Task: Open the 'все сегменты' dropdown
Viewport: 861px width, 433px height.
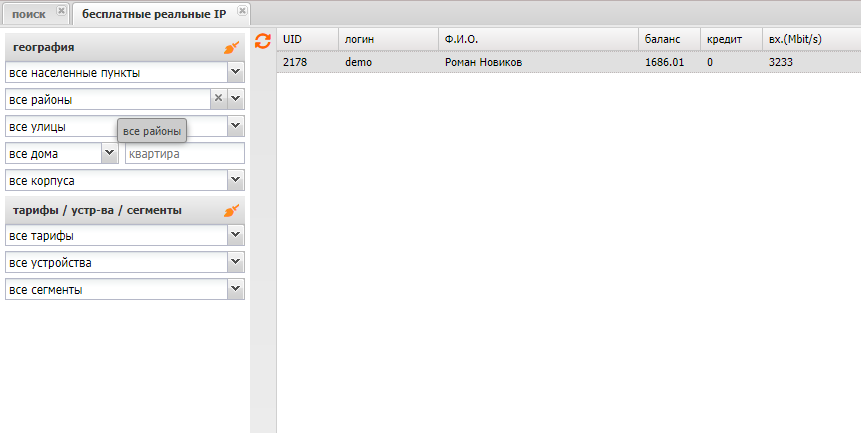Action: coord(235,289)
